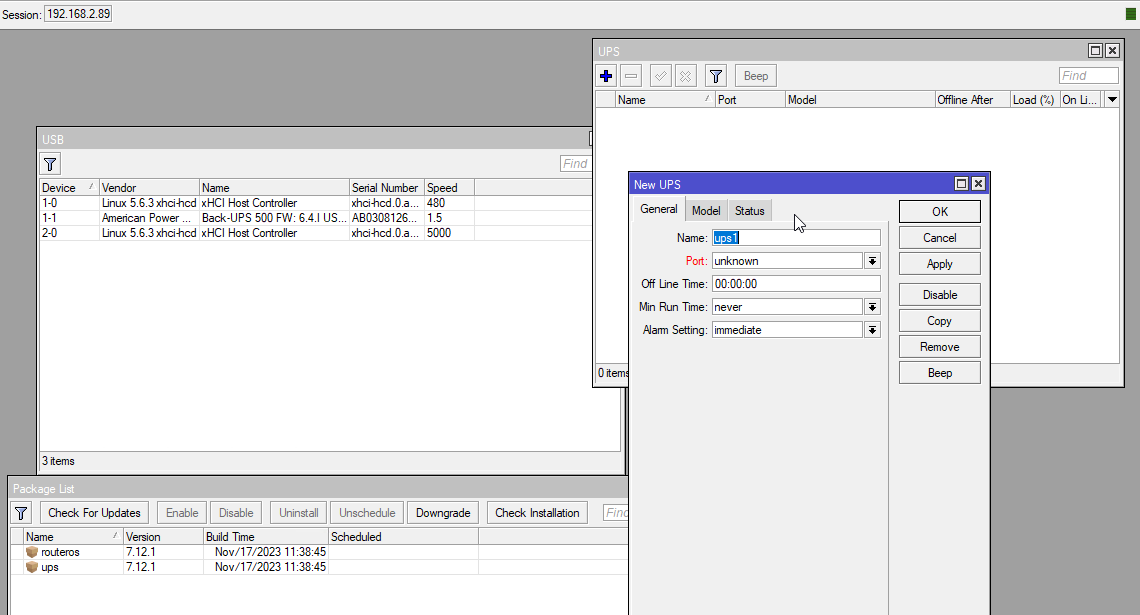Add a new UPS entry
1140x615 pixels.
605,75
